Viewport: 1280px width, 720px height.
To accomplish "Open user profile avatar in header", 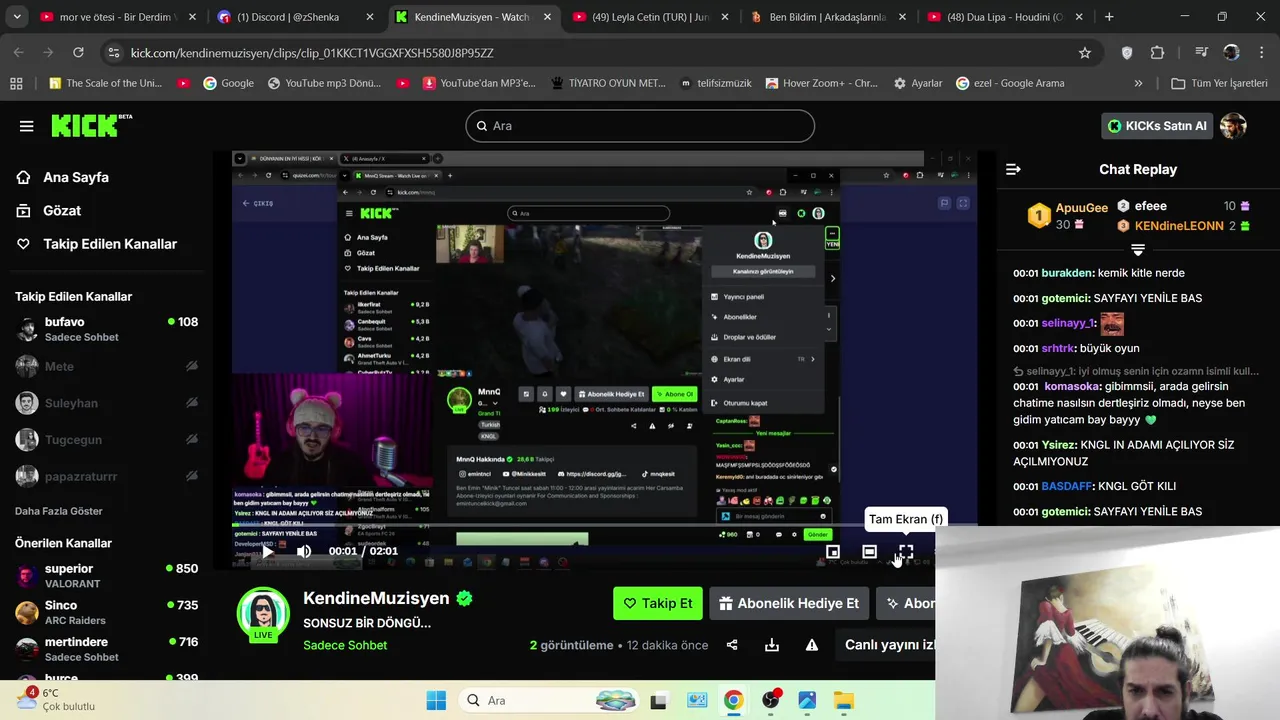I will 1233,126.
